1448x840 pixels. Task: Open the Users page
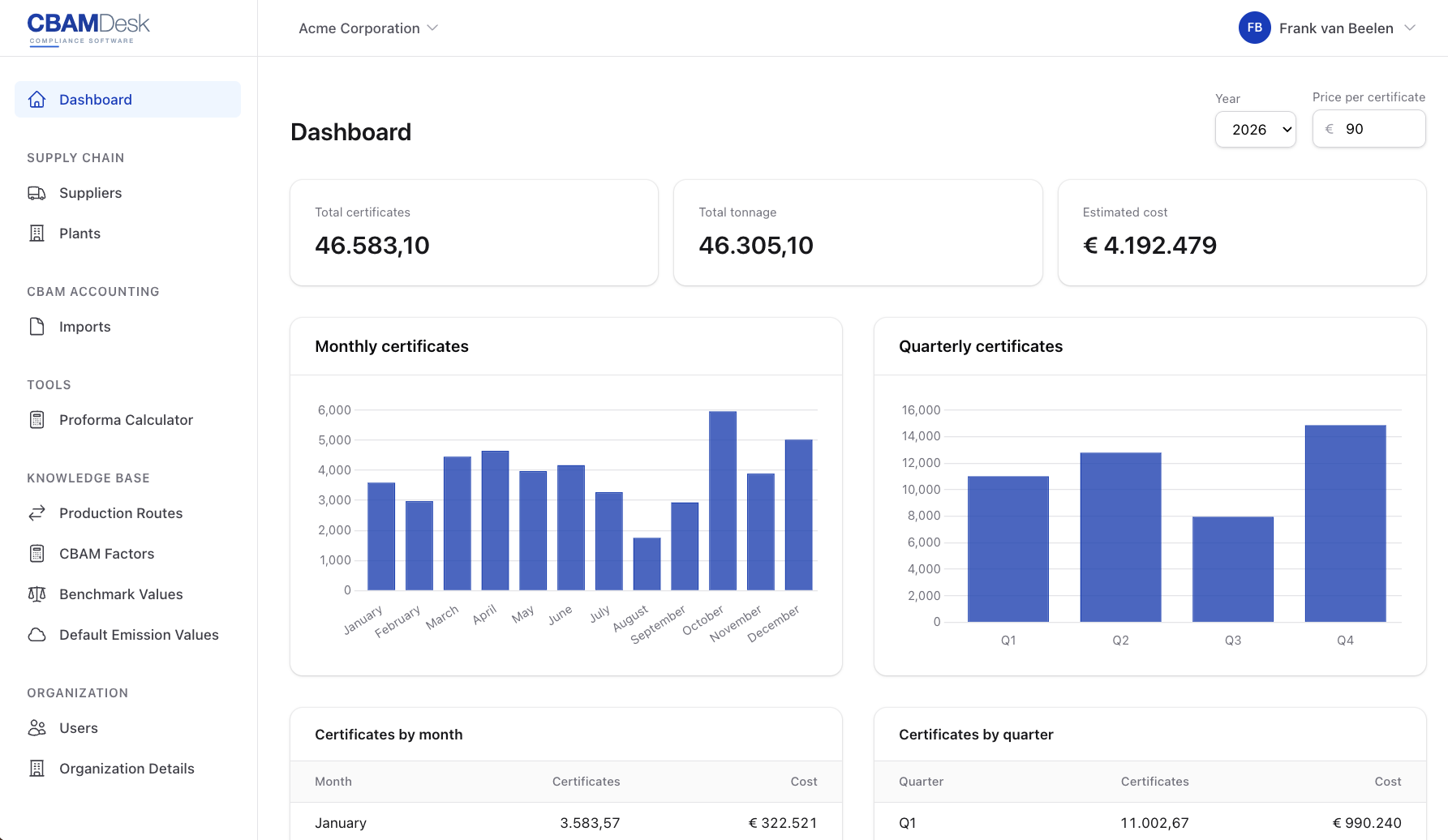tap(79, 727)
